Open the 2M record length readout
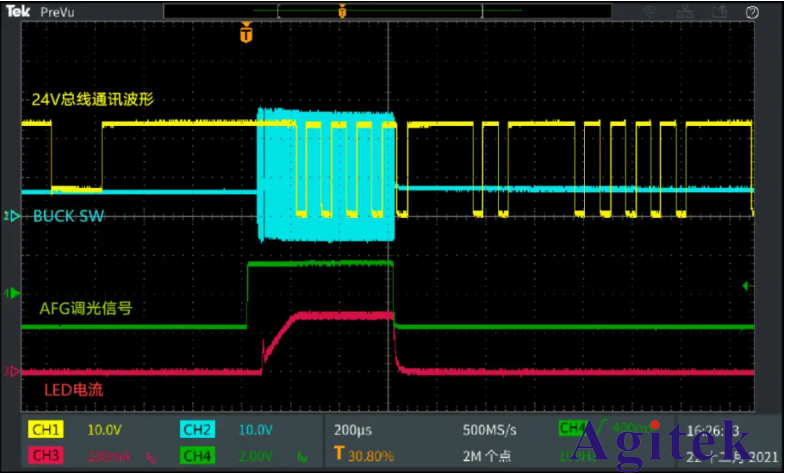The height and width of the screenshot is (474, 786). pos(489,455)
